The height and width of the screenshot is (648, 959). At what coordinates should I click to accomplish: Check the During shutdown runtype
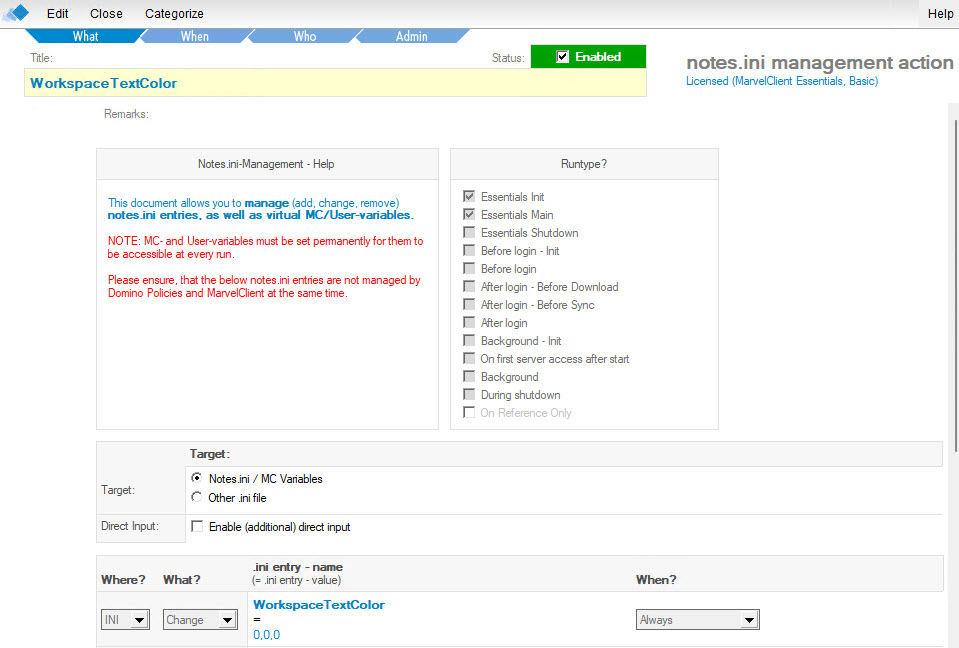click(x=469, y=394)
